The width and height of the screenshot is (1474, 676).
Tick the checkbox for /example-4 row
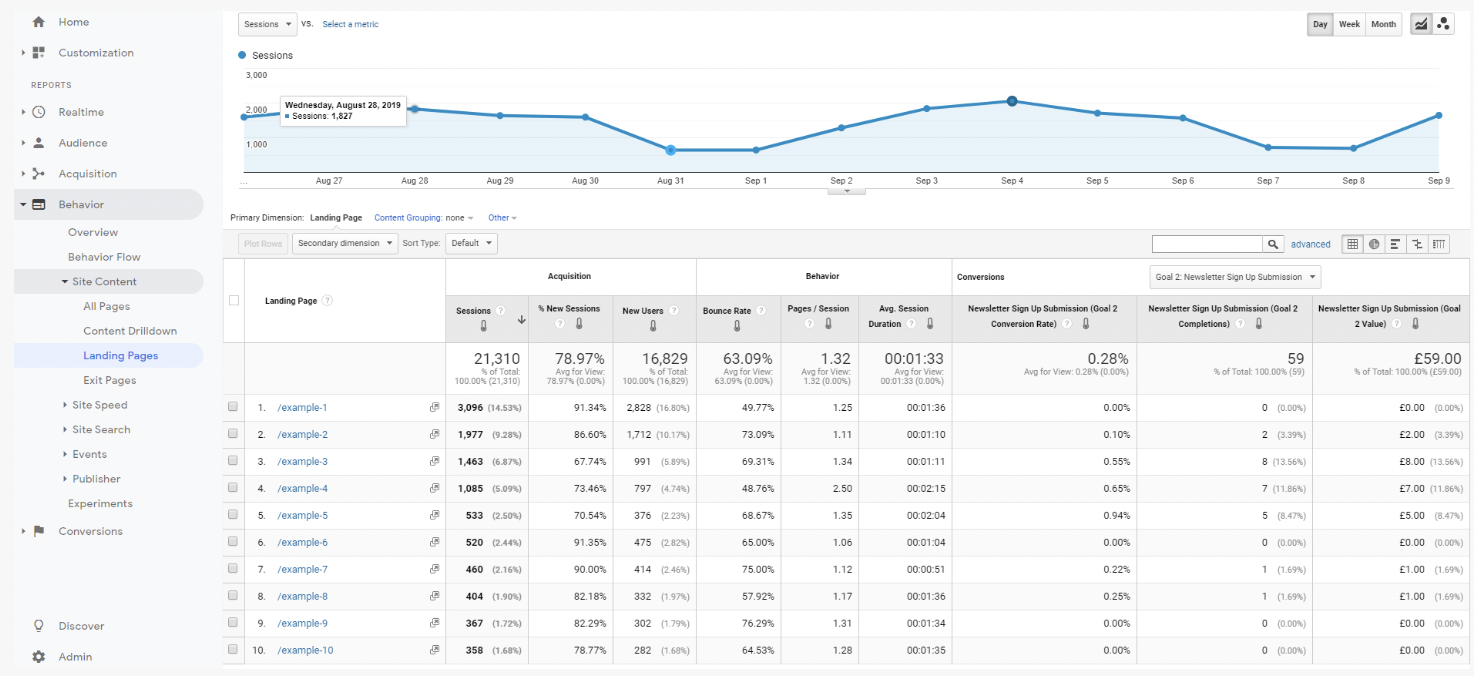pos(233,489)
